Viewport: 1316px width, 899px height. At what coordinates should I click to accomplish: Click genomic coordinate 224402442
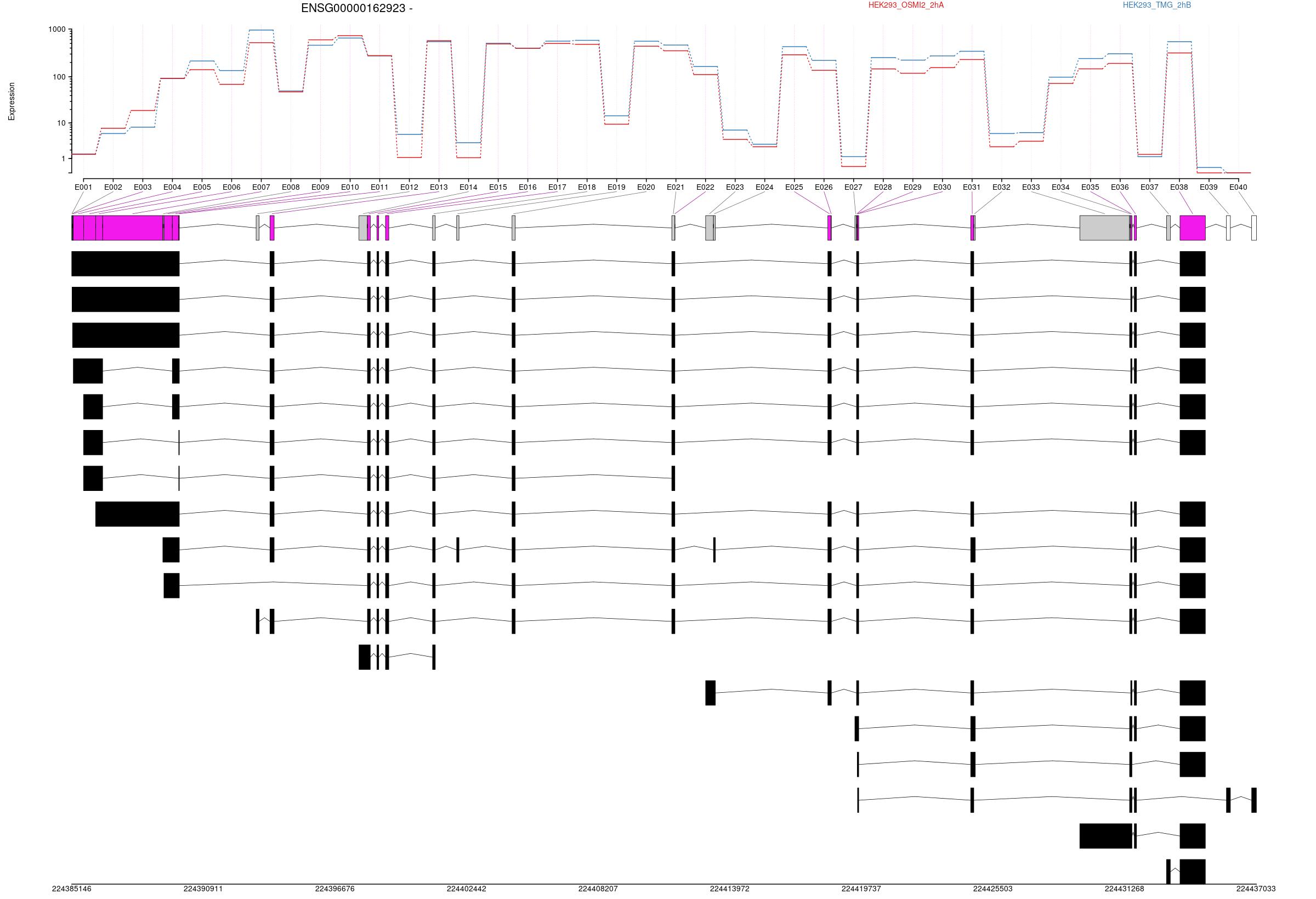coord(466,889)
